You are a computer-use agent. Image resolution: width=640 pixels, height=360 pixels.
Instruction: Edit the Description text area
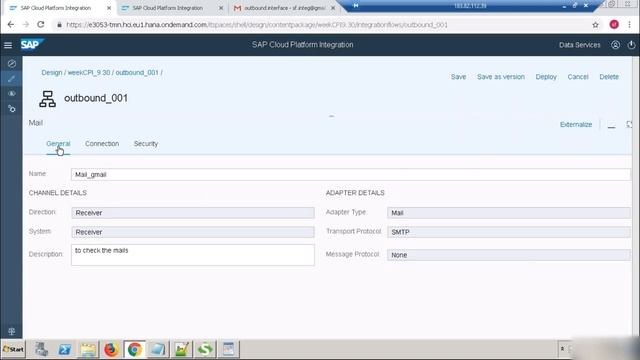click(x=193, y=255)
